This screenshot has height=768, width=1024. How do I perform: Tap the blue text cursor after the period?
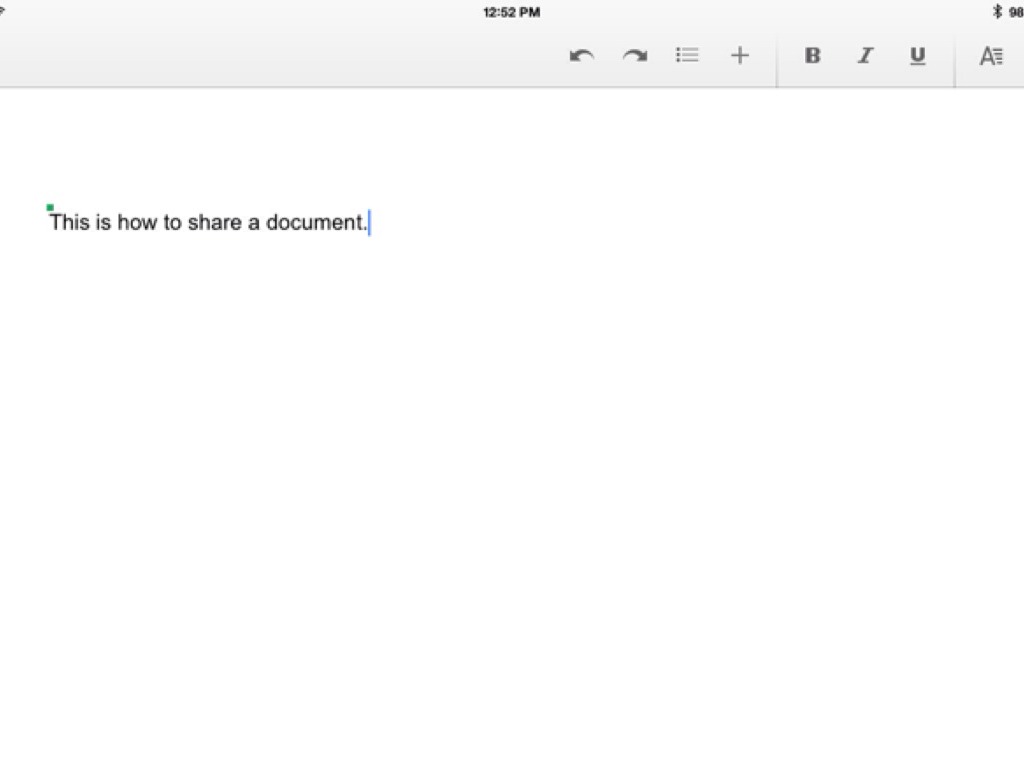(x=370, y=222)
